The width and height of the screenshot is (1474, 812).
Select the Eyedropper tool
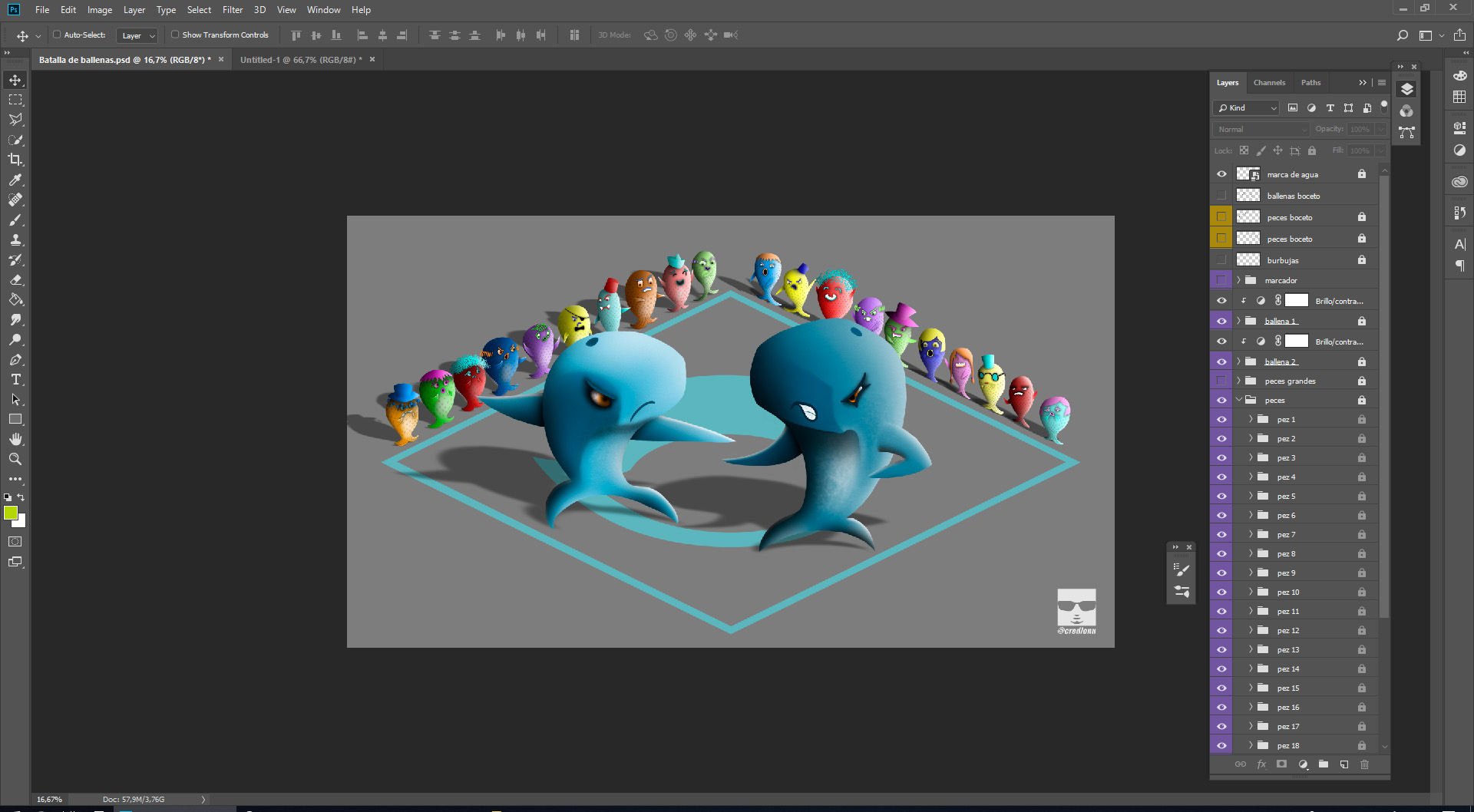pyautogui.click(x=15, y=180)
